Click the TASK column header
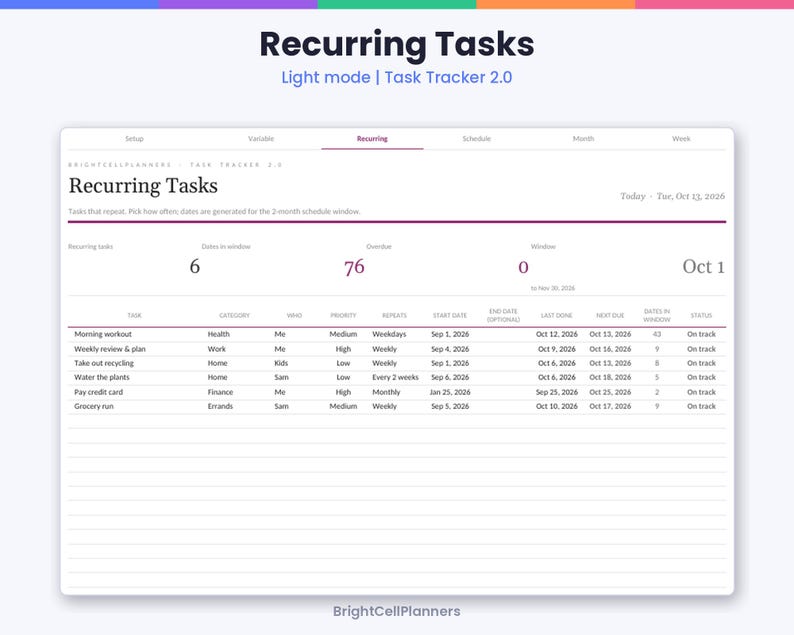 134,315
